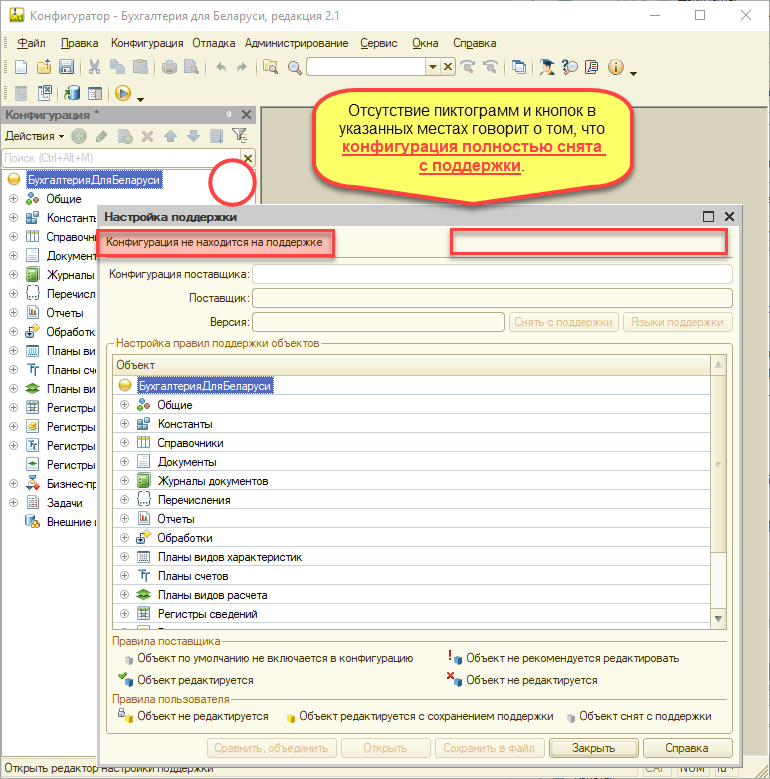Click the Снять с поддержки button
This screenshot has width=770, height=779.
click(563, 322)
